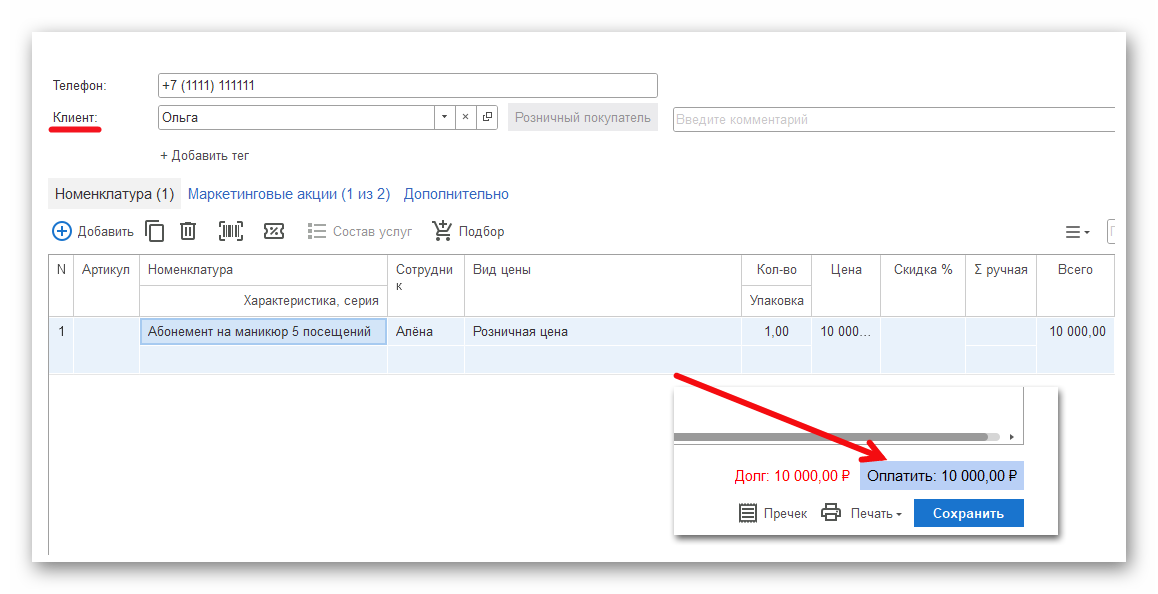Print a Пречек via the receipt icon
Viewport: 1158px width, 594px height.
click(746, 512)
